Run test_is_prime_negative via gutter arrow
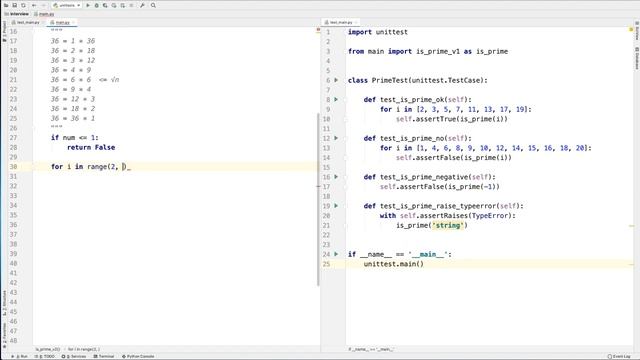Image resolution: width=640 pixels, height=360 pixels. click(336, 177)
